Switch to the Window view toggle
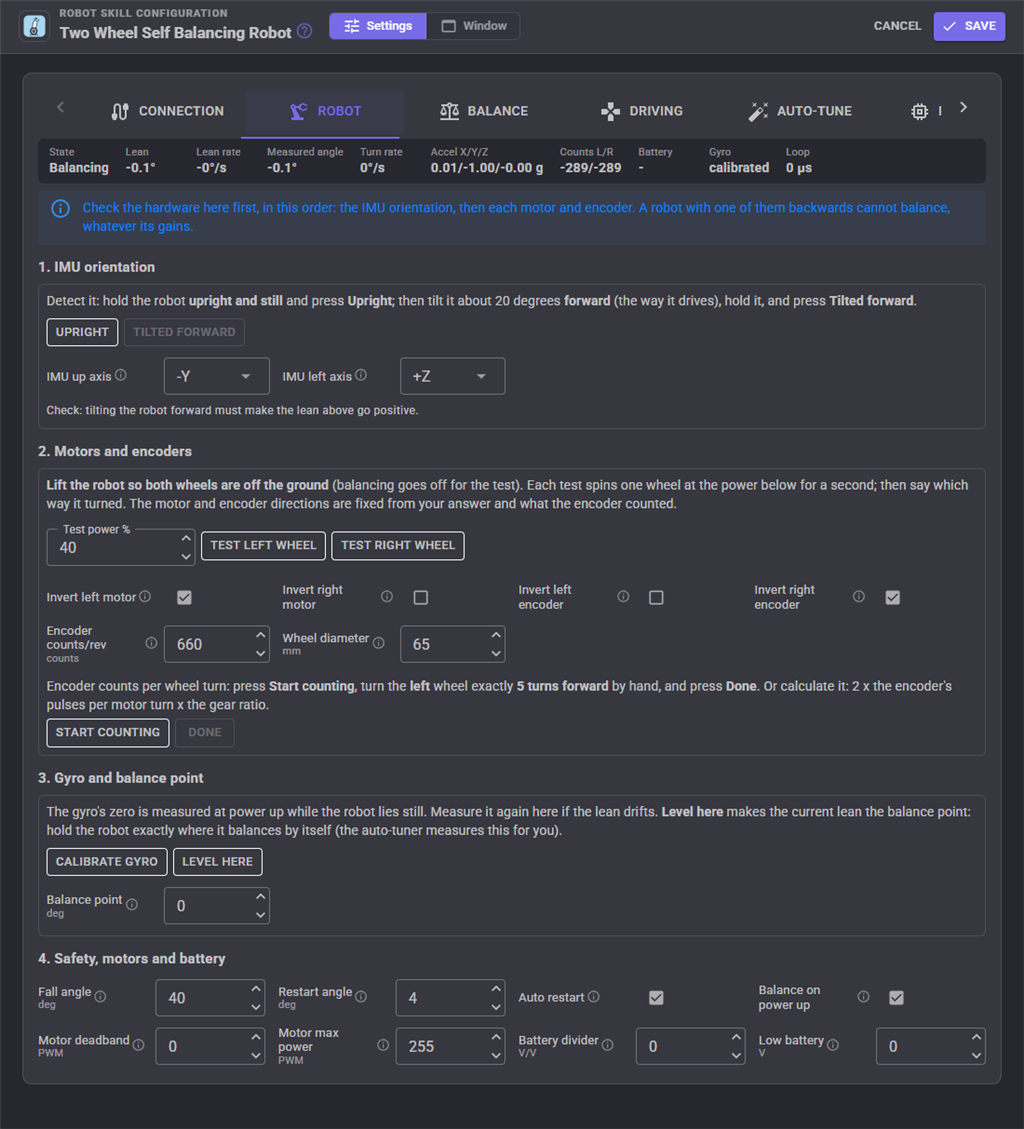 coord(474,26)
